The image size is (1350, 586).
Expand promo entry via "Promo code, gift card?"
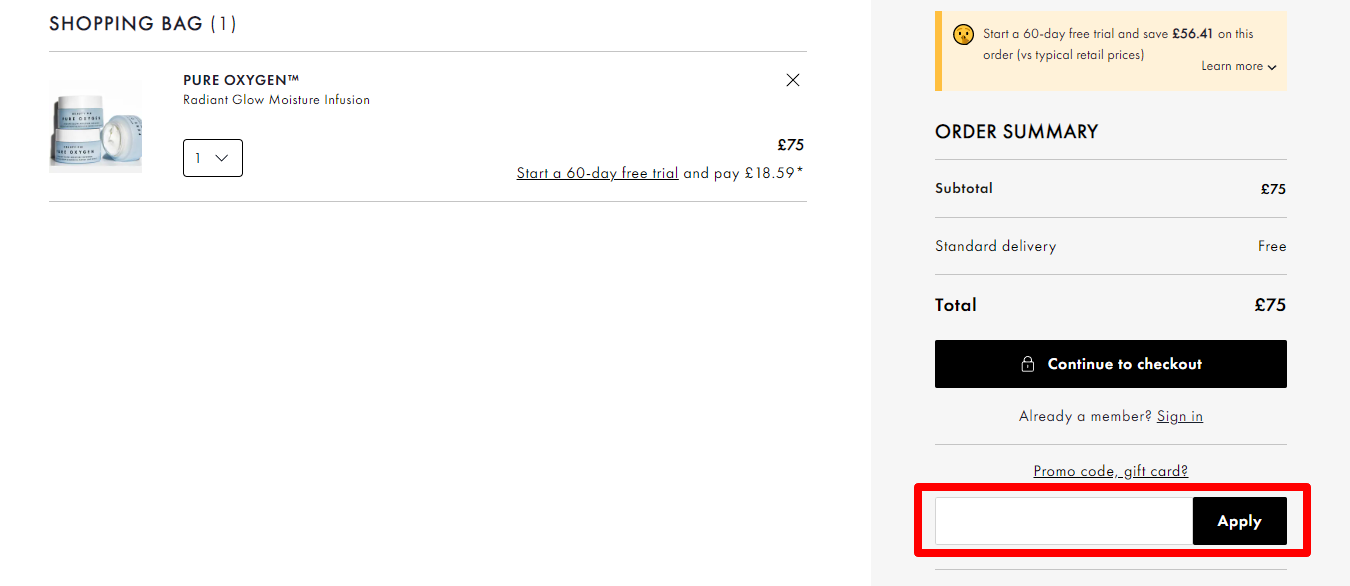tap(1110, 470)
